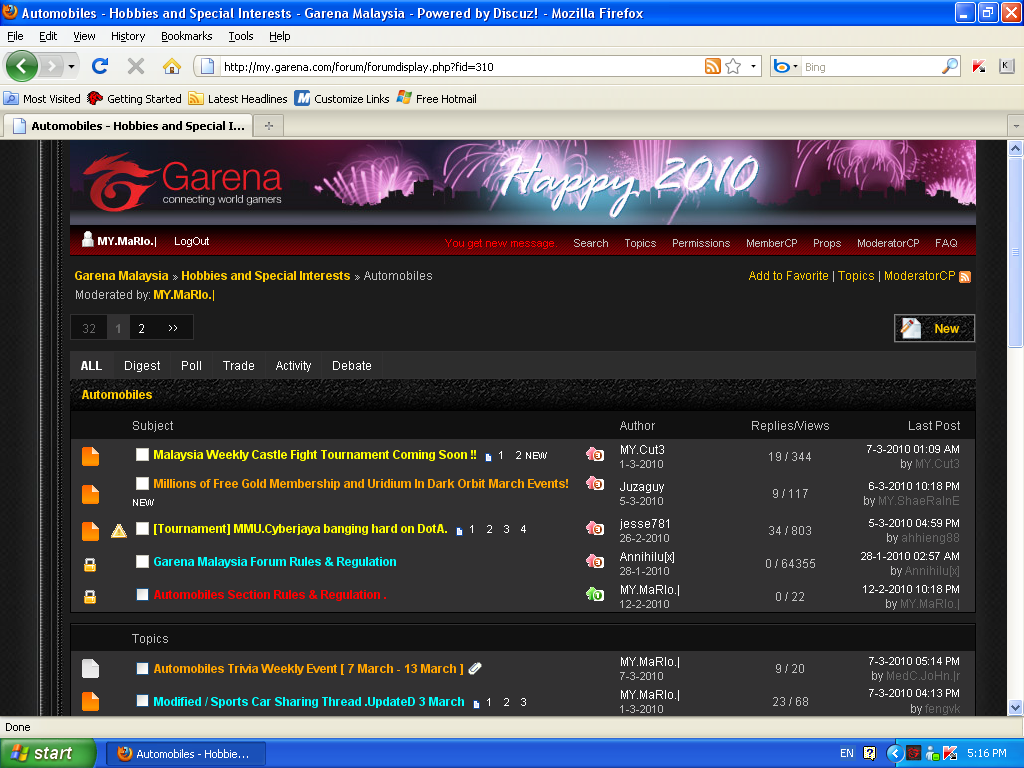Switch to the Digest filter tab
The width and height of the screenshot is (1024, 768).
pos(142,366)
